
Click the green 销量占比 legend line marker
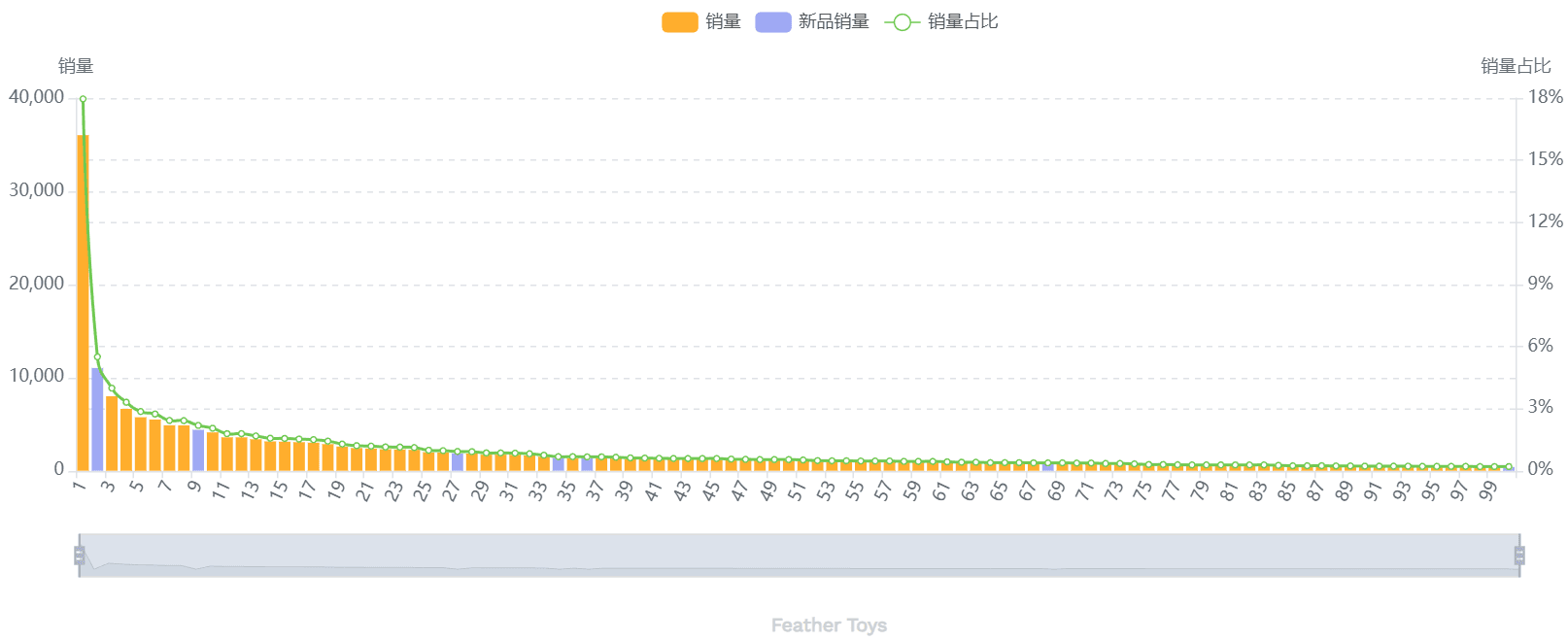click(902, 22)
